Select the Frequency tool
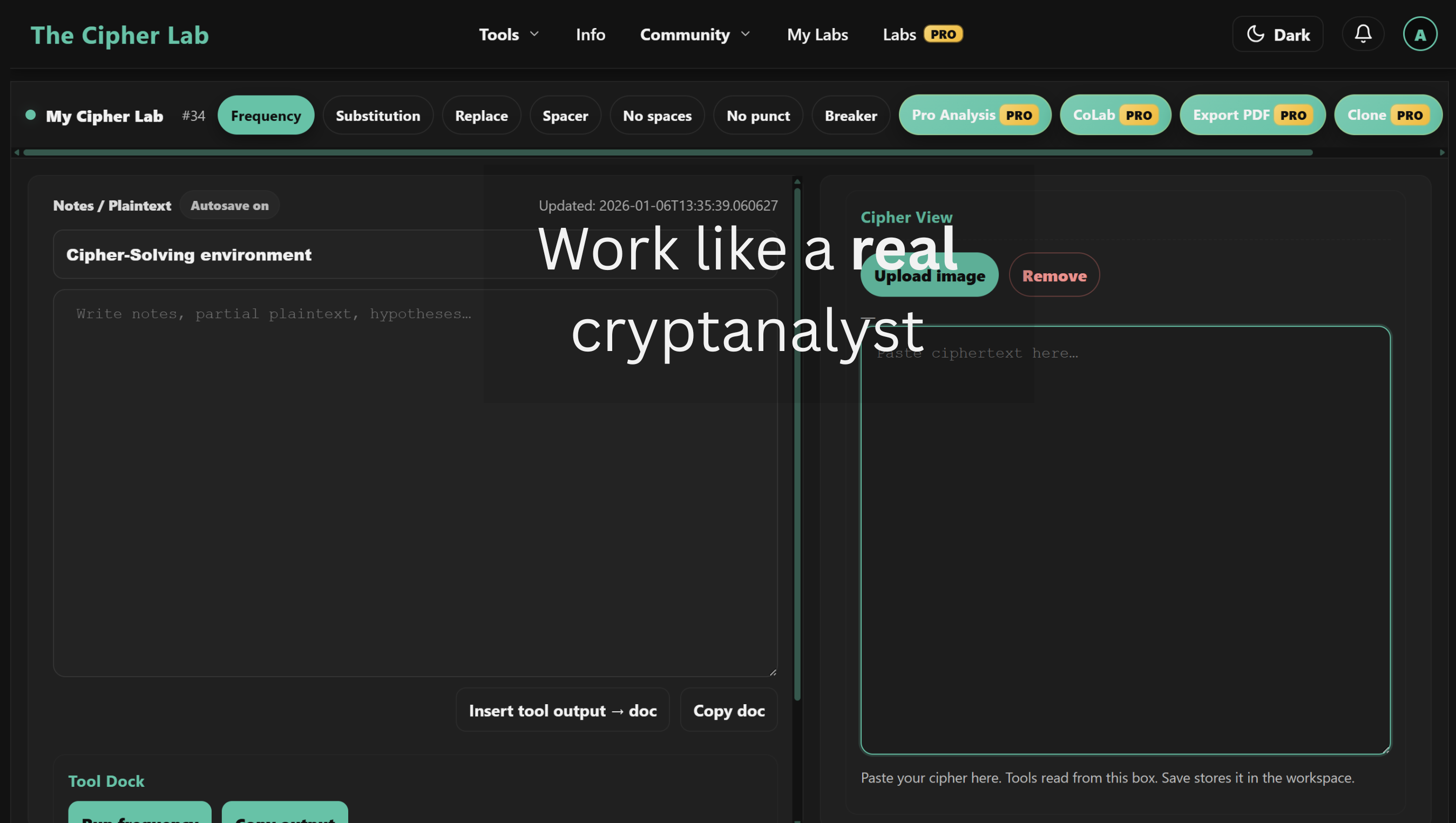 point(266,116)
